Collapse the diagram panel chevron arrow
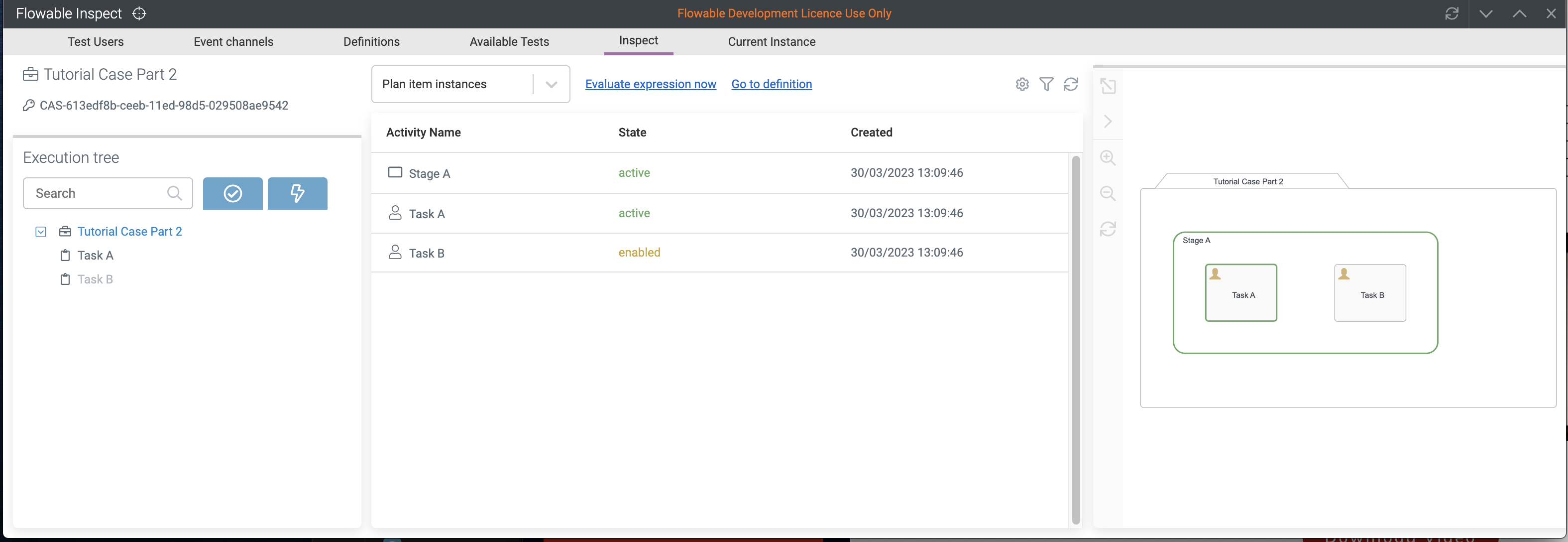Viewport: 1568px width, 542px height. tap(1108, 121)
